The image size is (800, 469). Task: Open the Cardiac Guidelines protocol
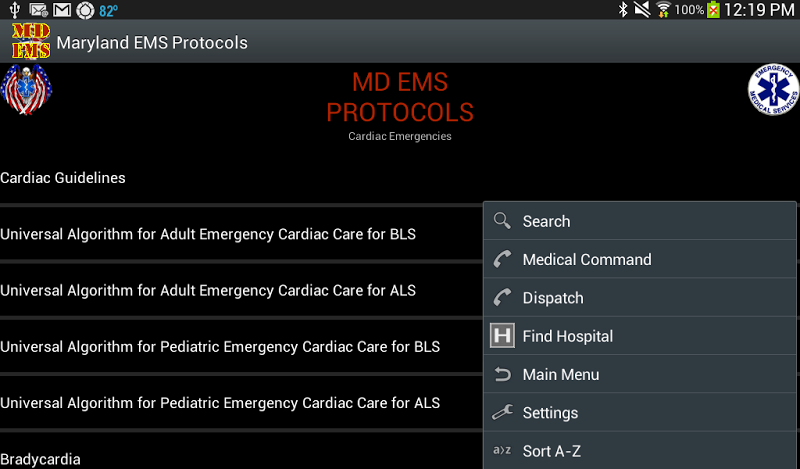tap(63, 178)
